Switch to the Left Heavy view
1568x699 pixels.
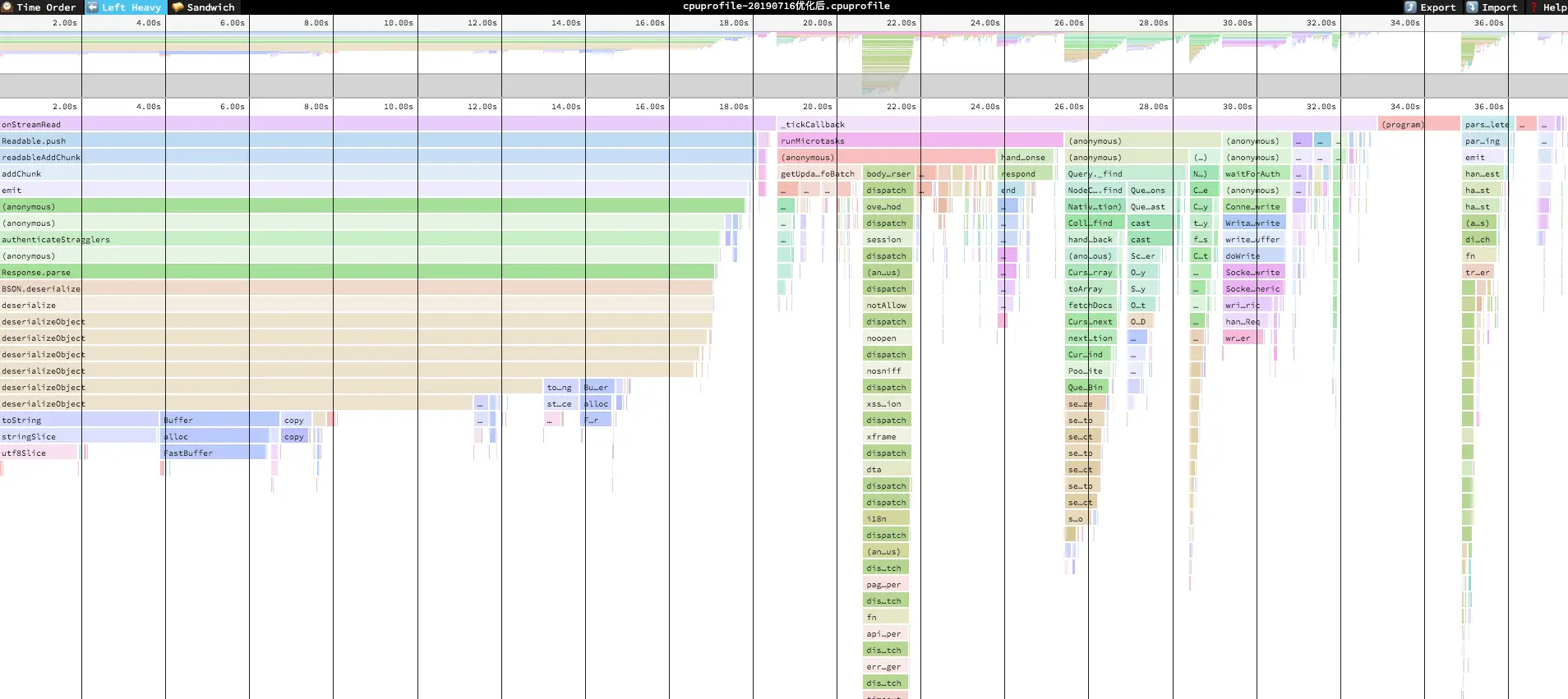tap(125, 7)
